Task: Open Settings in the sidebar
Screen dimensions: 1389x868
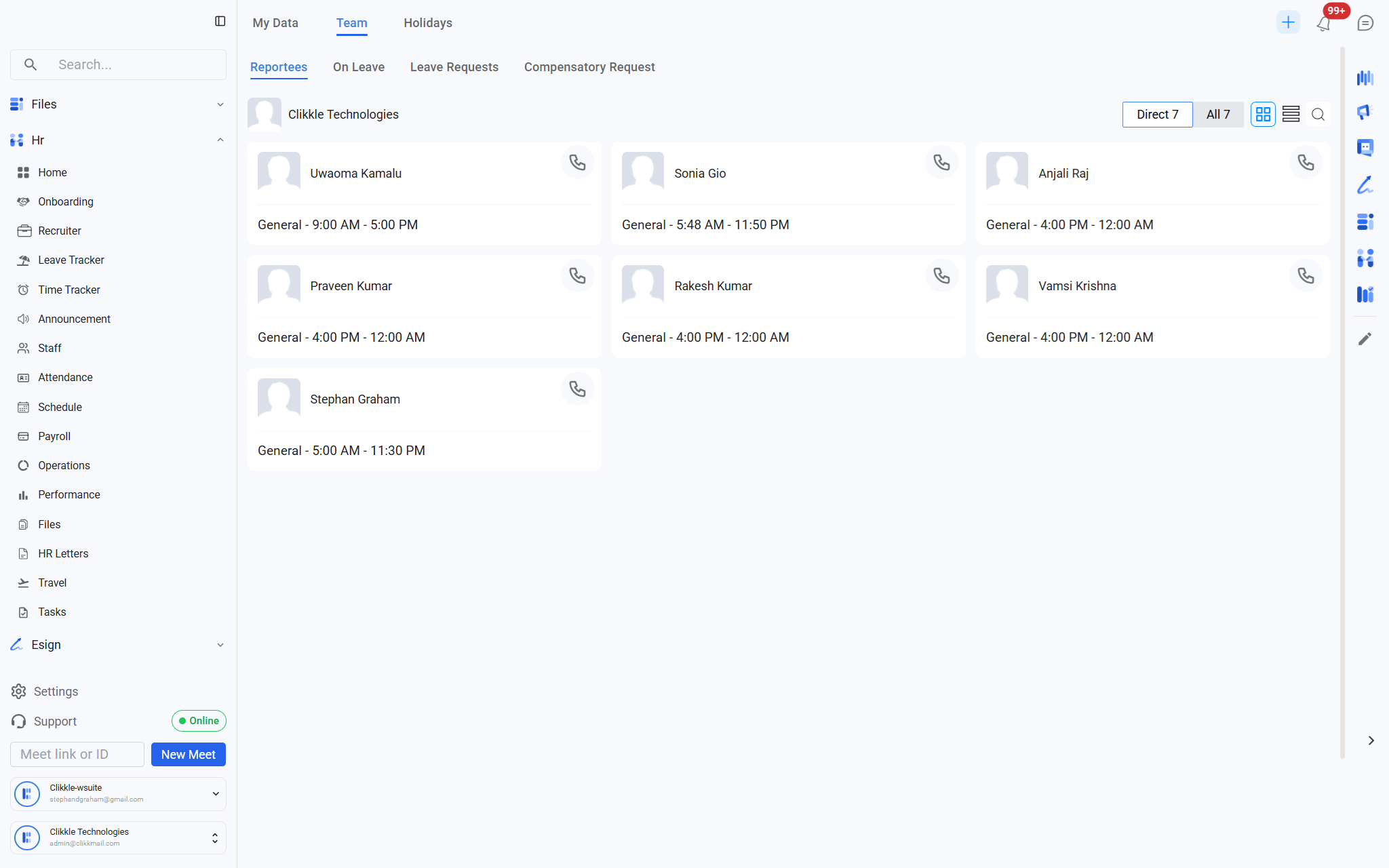Action: (x=56, y=692)
